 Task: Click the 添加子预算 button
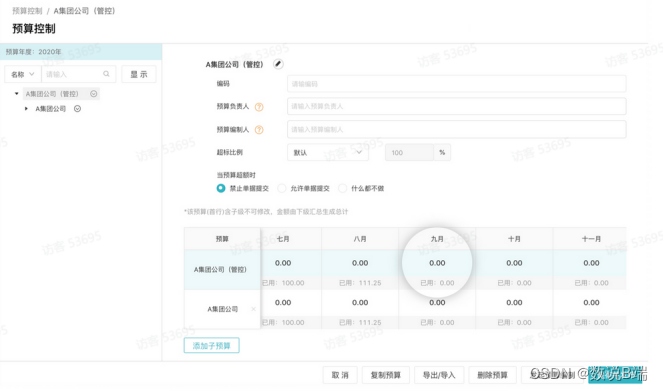(x=211, y=345)
